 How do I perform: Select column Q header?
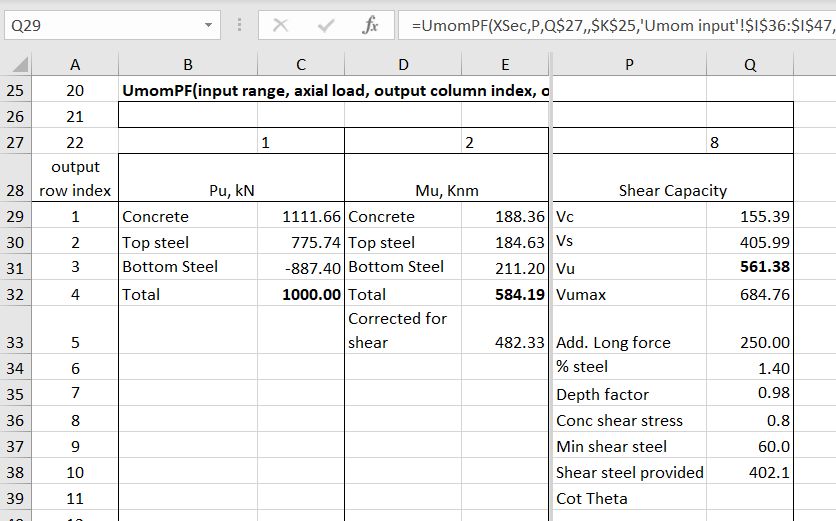[x=750, y=65]
